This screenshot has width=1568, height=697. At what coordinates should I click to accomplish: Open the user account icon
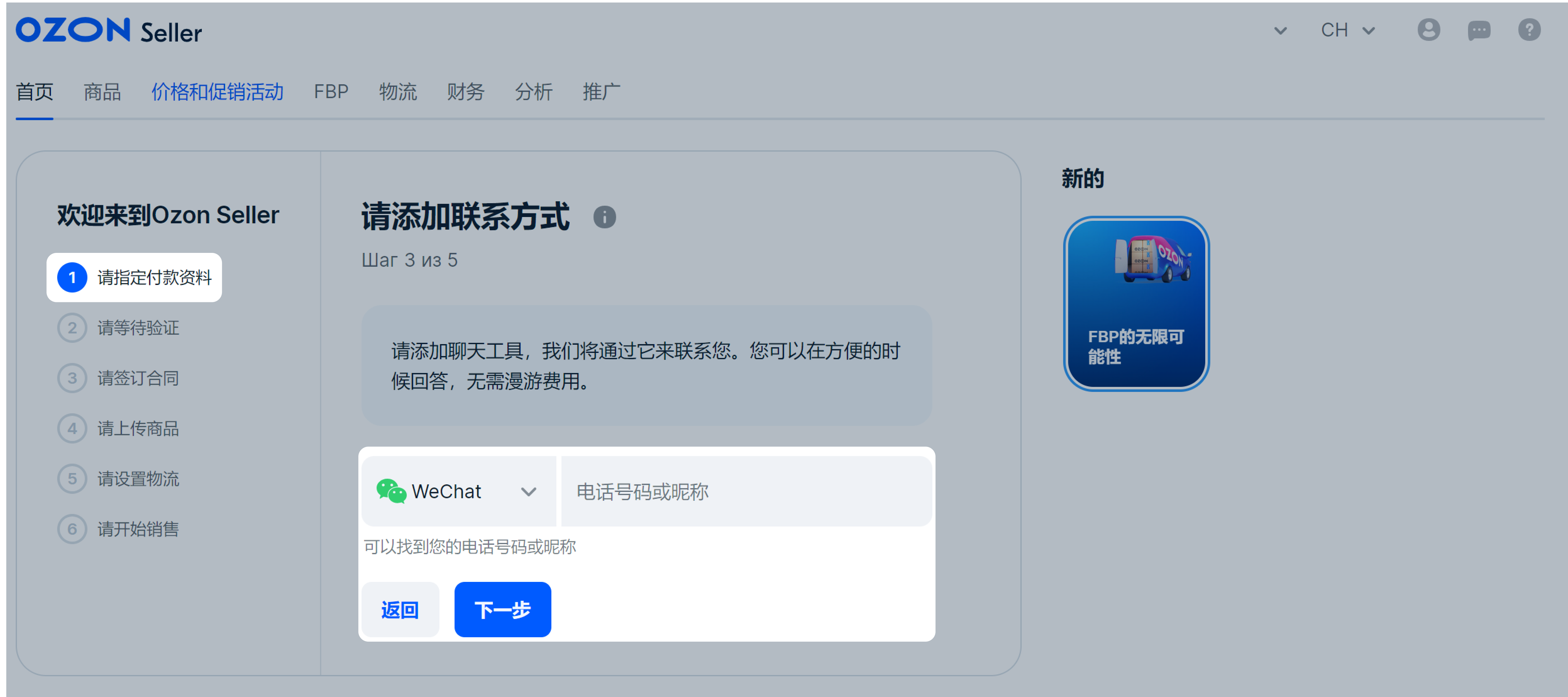pos(1429,29)
